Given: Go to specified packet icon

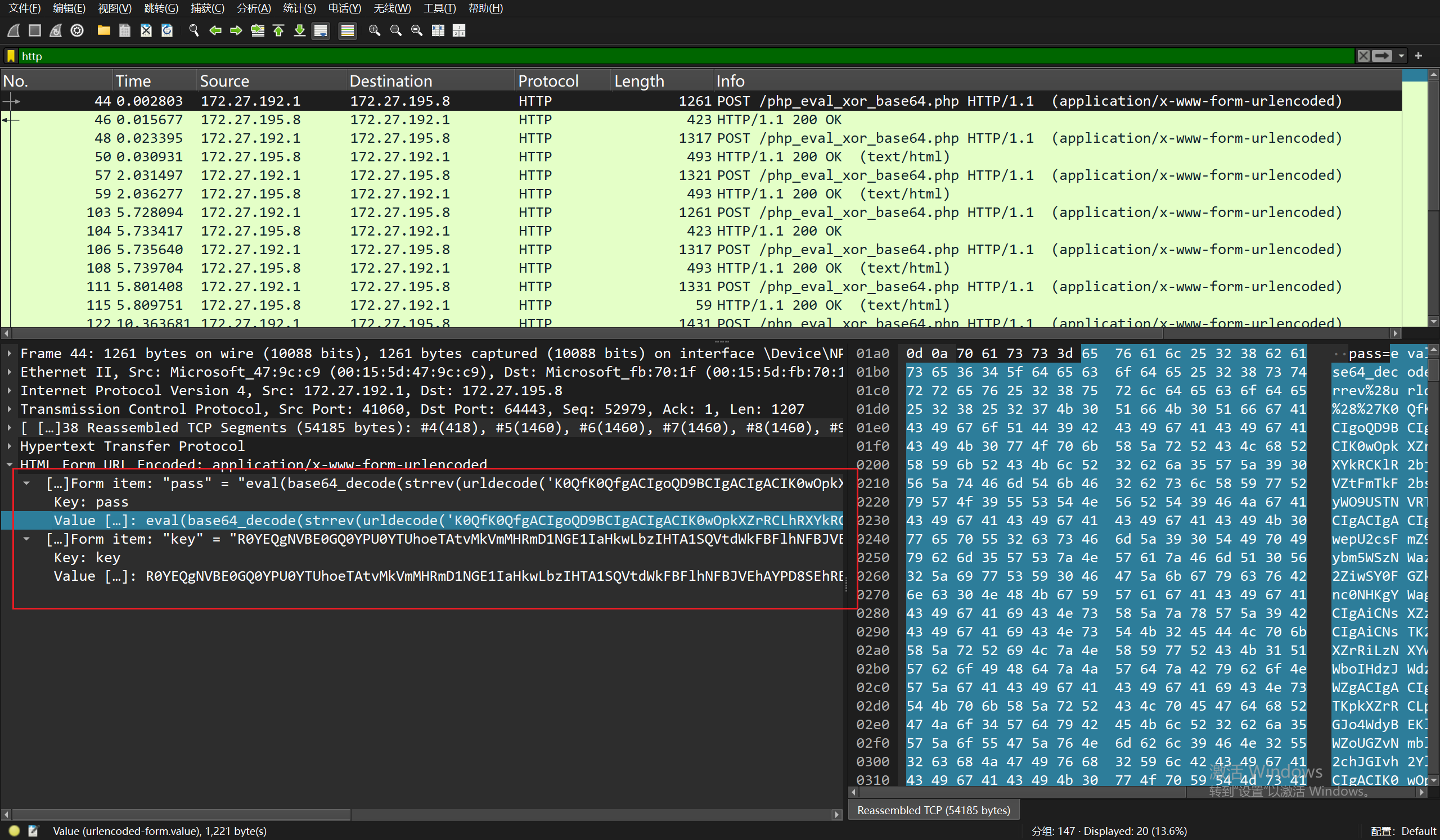Looking at the screenshot, I should pos(258,30).
